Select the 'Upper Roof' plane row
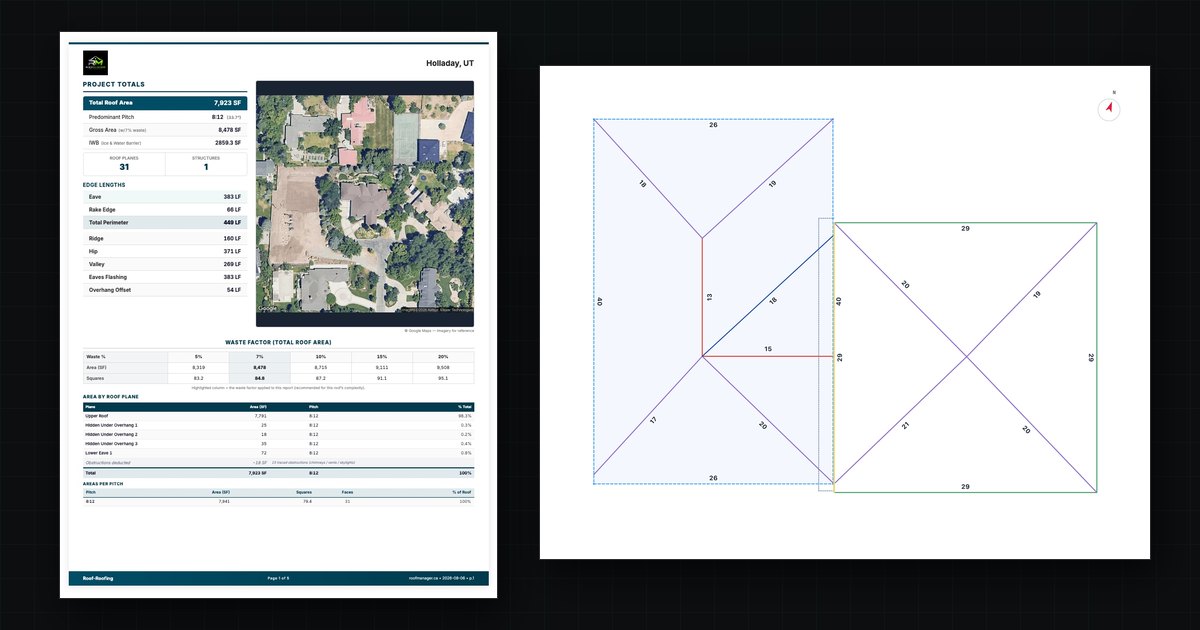This screenshot has height=630, width=1200. coord(278,416)
